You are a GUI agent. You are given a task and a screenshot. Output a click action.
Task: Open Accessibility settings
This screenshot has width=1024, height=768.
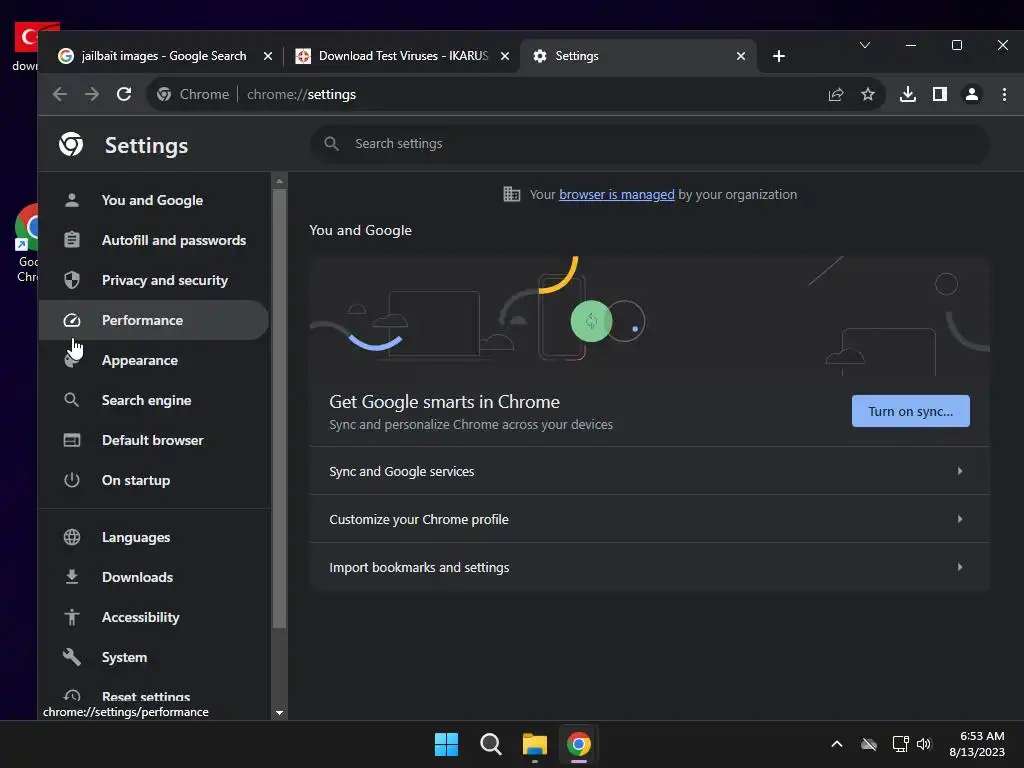(153, 617)
